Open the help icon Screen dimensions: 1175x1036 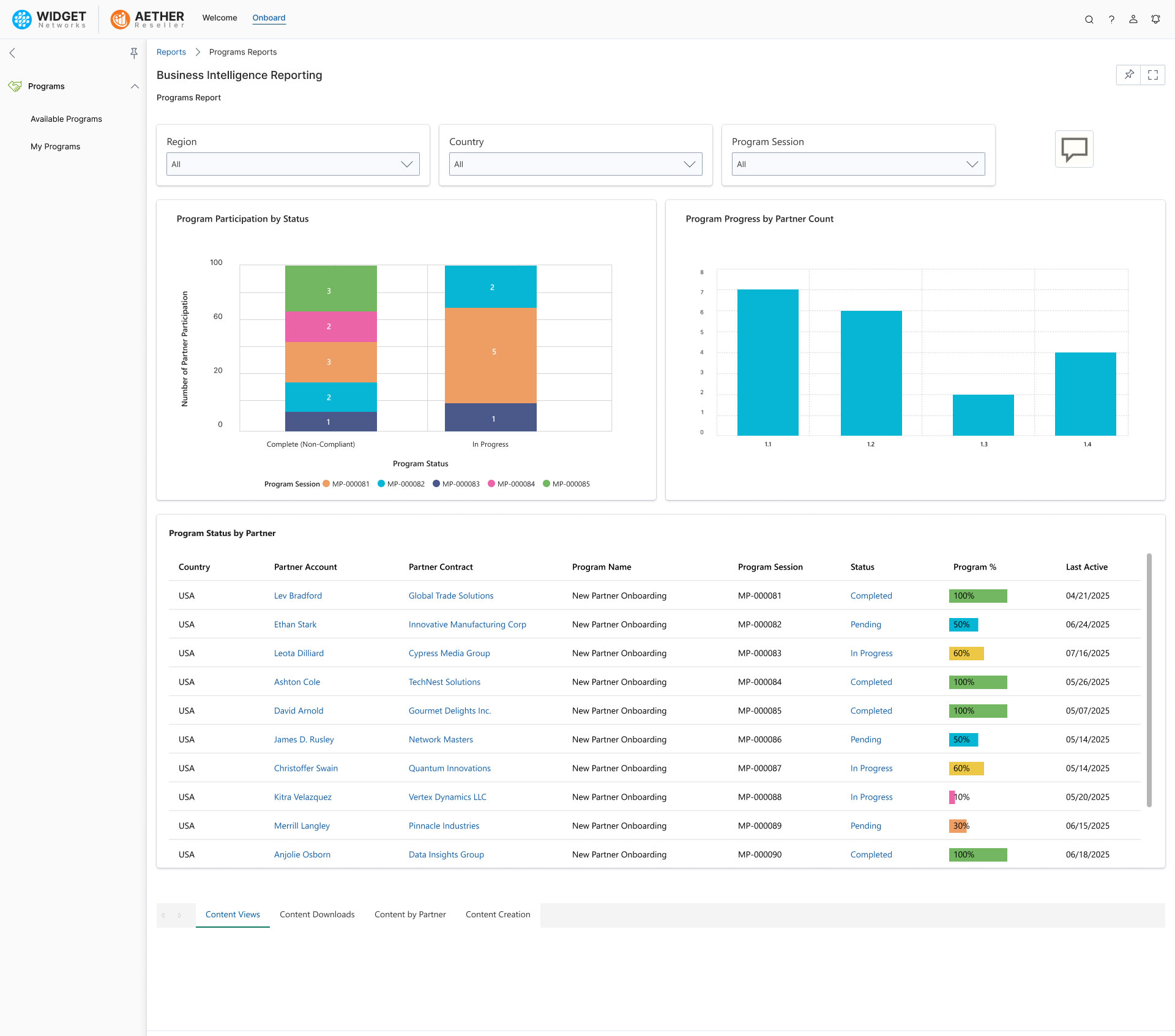(1111, 19)
